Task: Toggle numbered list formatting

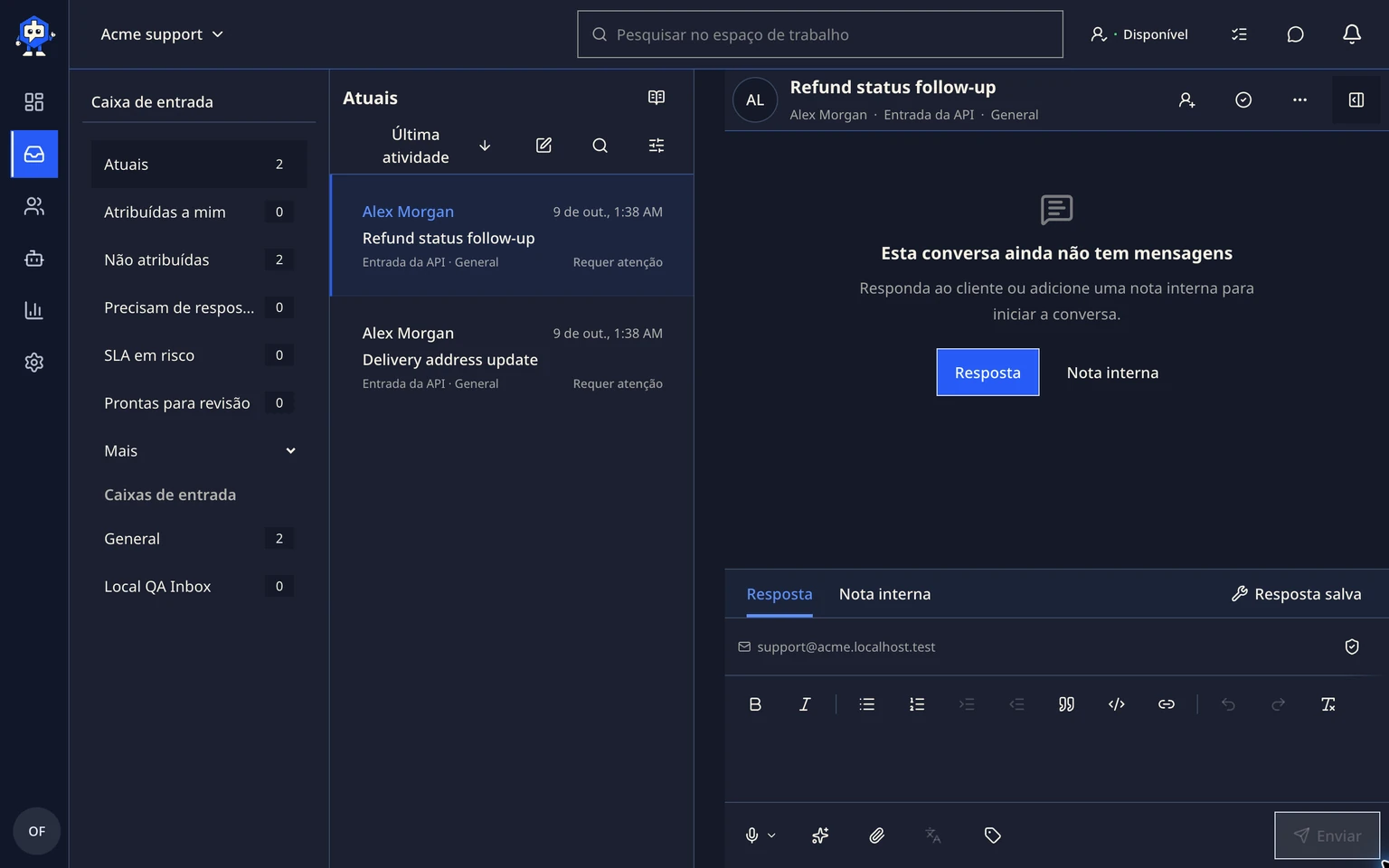Action: pos(917,704)
